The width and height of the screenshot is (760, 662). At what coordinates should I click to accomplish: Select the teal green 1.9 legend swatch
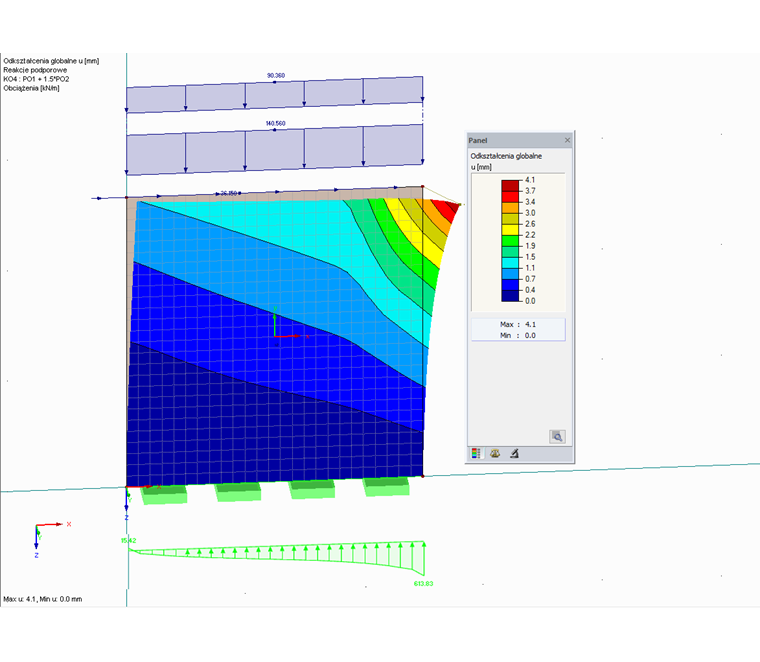tap(510, 252)
